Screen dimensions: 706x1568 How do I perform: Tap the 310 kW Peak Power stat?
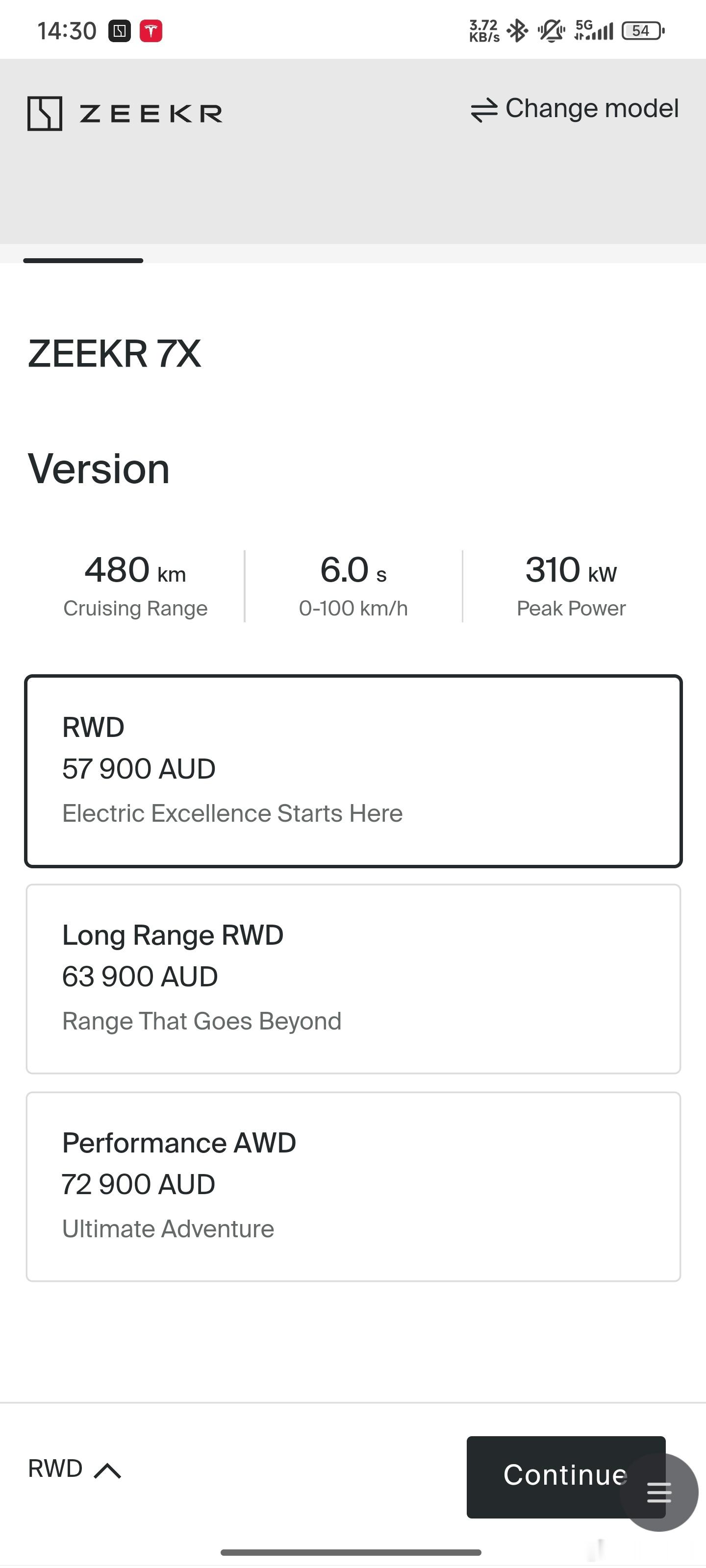tap(571, 586)
